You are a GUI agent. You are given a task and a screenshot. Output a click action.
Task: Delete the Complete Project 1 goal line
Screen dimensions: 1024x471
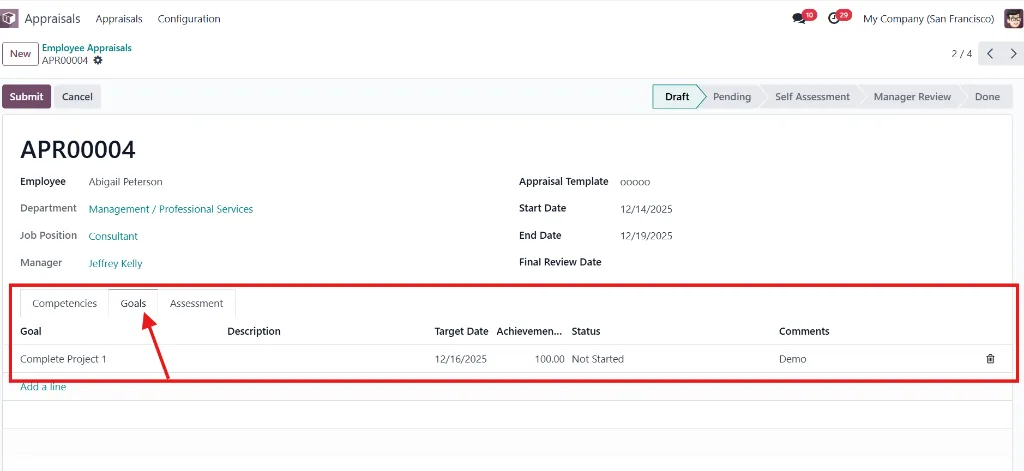click(x=990, y=359)
